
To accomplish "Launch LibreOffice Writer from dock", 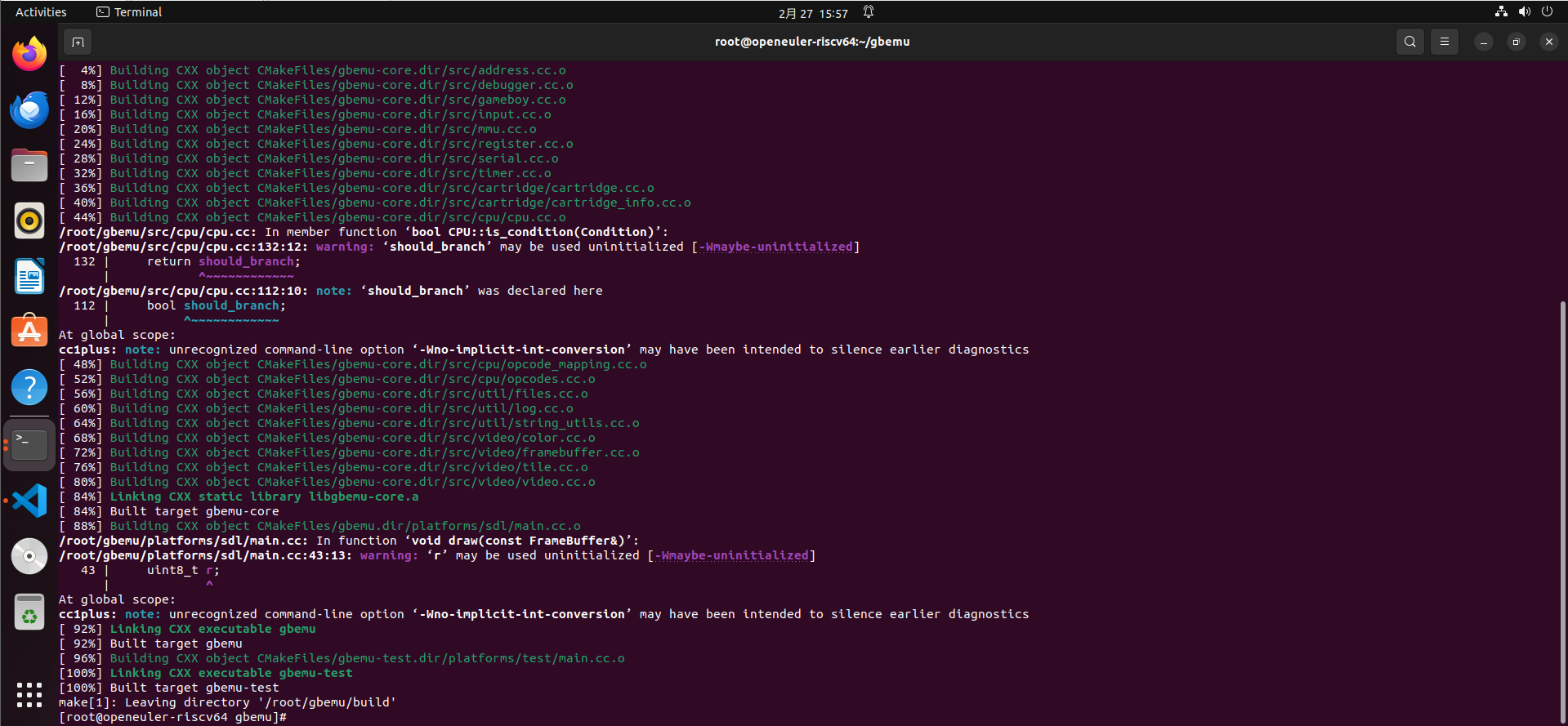I will point(29,276).
